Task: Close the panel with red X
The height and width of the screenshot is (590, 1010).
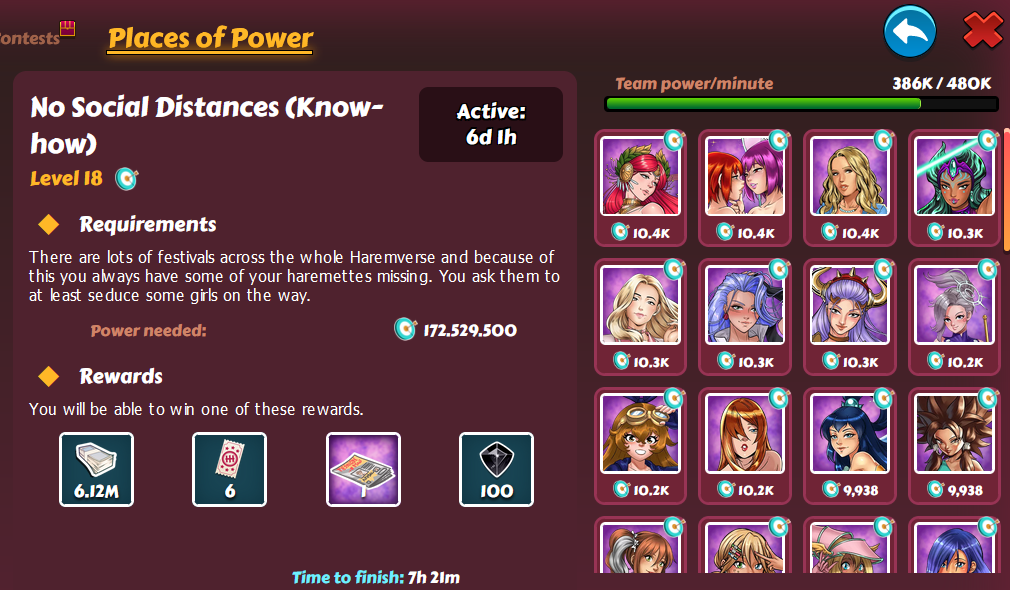Action: click(983, 30)
